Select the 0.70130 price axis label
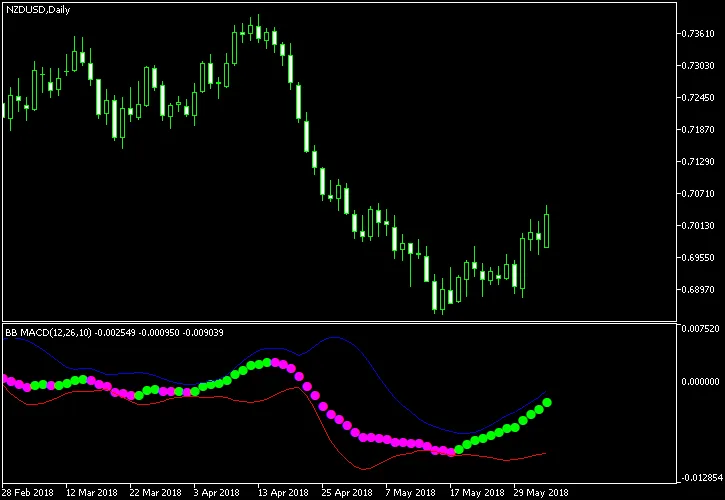Image resolution: width=725 pixels, height=500 pixels. 695,226
